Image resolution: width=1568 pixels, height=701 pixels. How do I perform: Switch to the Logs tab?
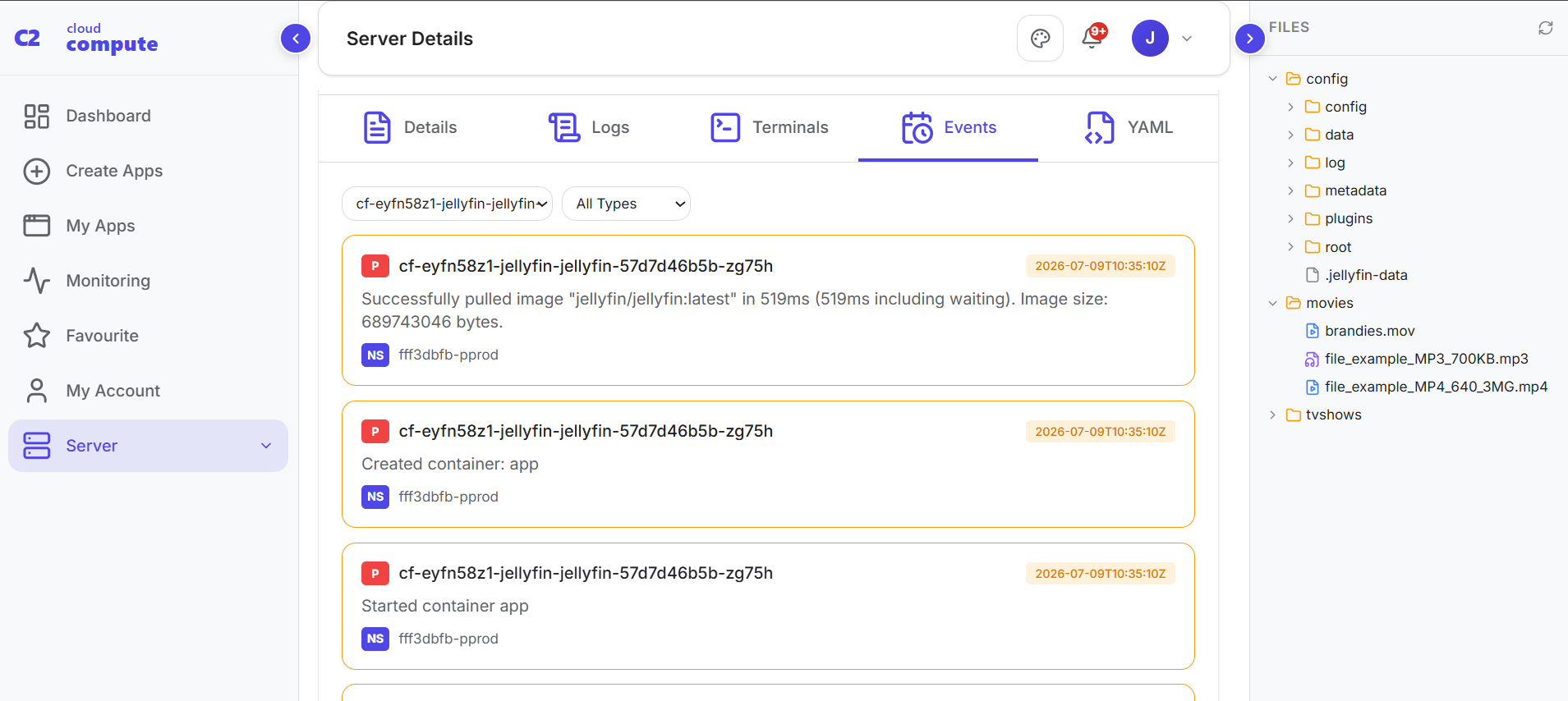tap(588, 127)
